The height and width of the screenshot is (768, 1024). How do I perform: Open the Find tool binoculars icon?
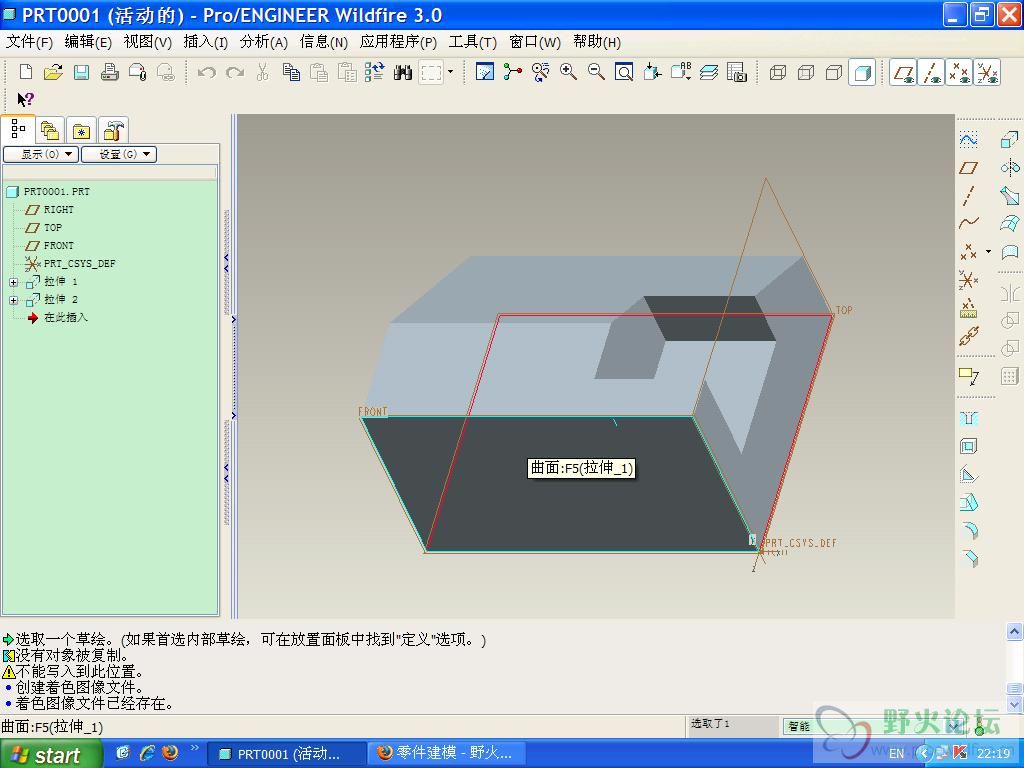click(x=403, y=72)
